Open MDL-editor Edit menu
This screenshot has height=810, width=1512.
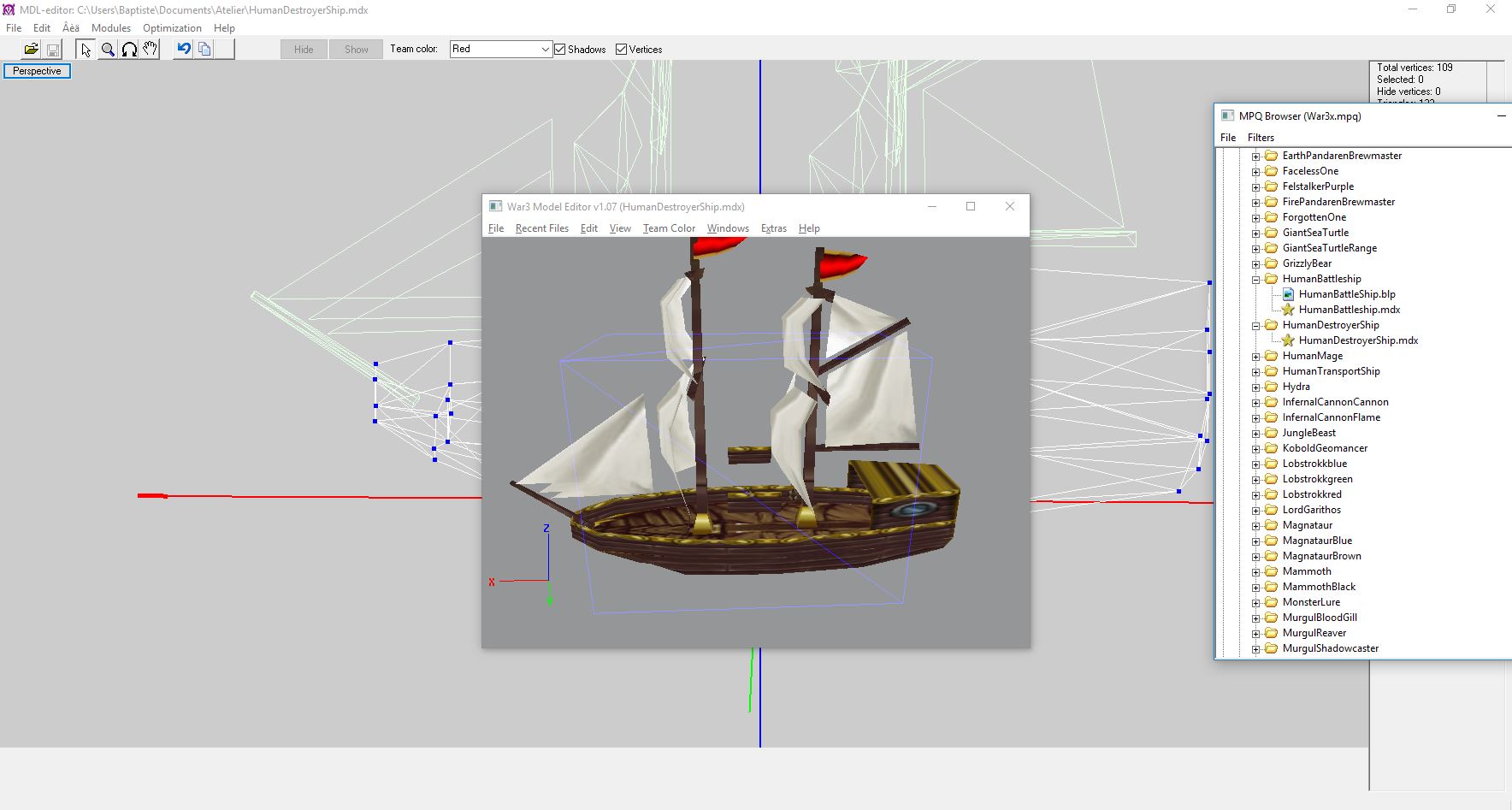point(42,28)
